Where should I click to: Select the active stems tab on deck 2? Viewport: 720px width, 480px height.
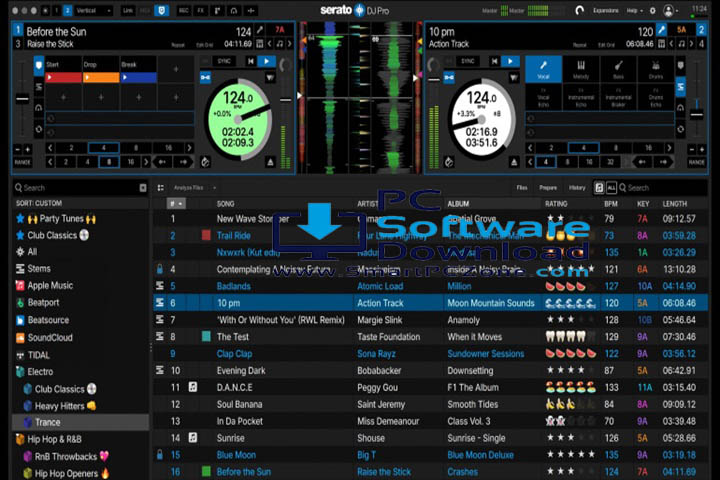[681, 86]
